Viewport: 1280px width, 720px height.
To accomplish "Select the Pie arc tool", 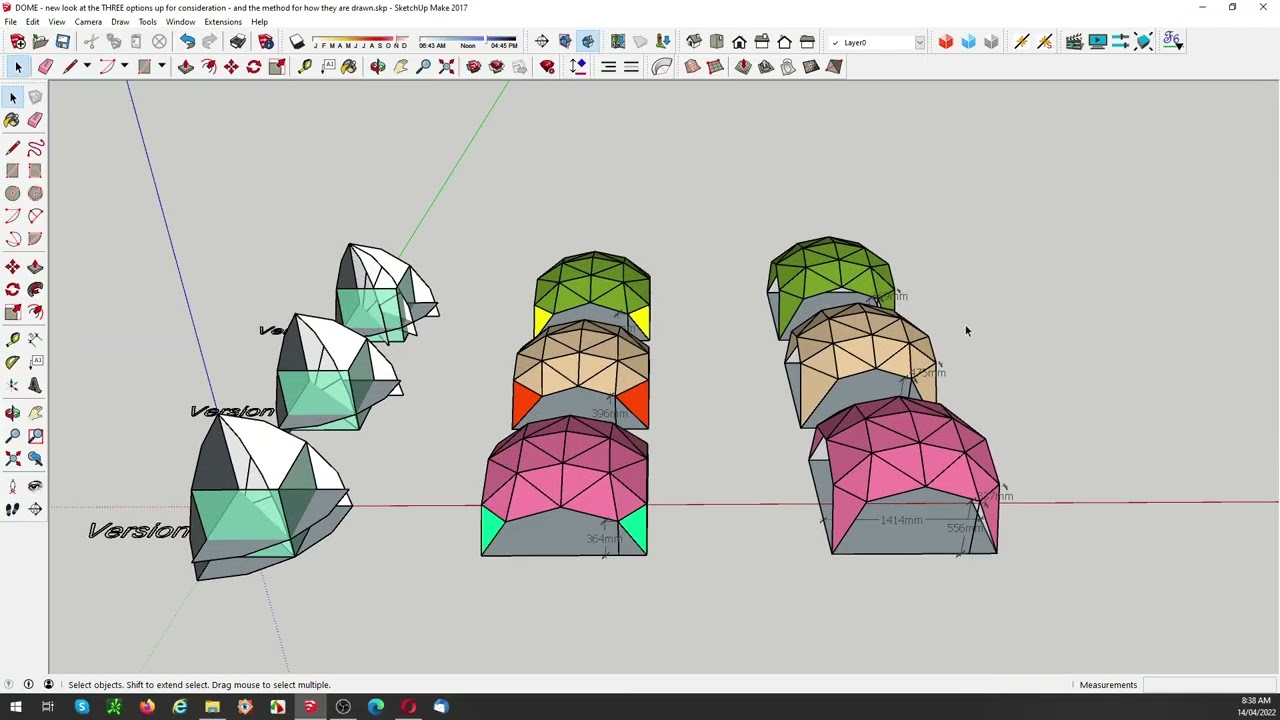I will (x=35, y=239).
